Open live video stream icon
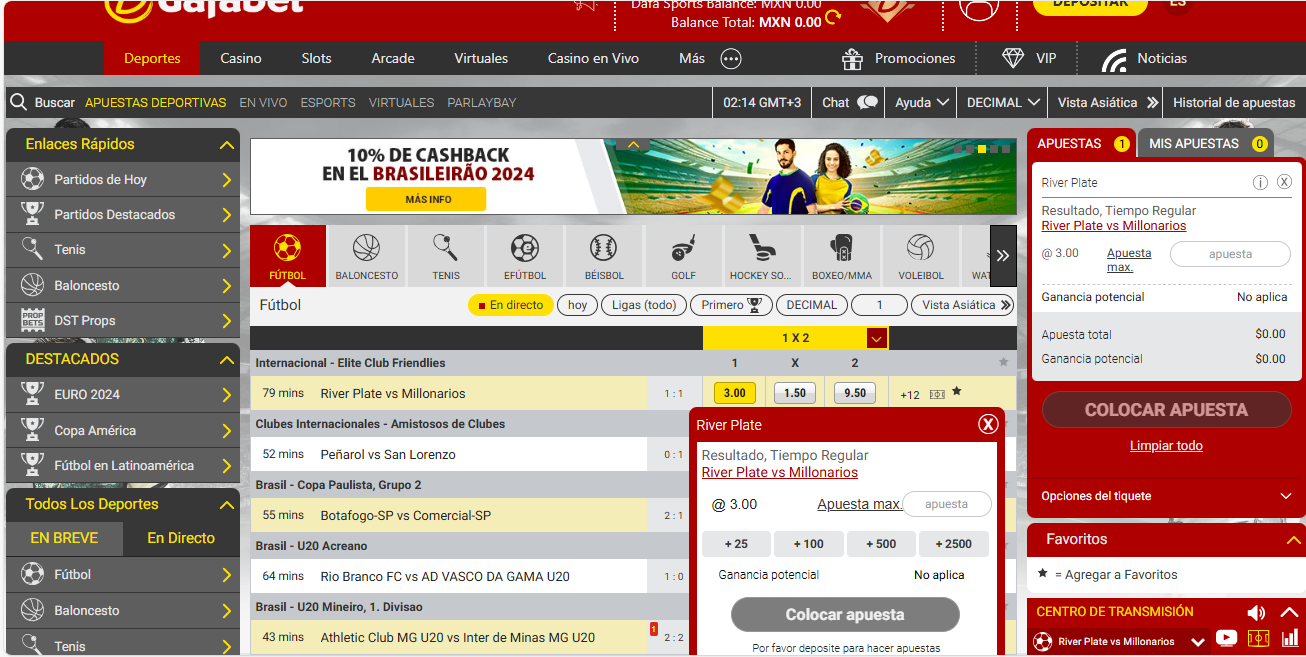 (x=1226, y=638)
